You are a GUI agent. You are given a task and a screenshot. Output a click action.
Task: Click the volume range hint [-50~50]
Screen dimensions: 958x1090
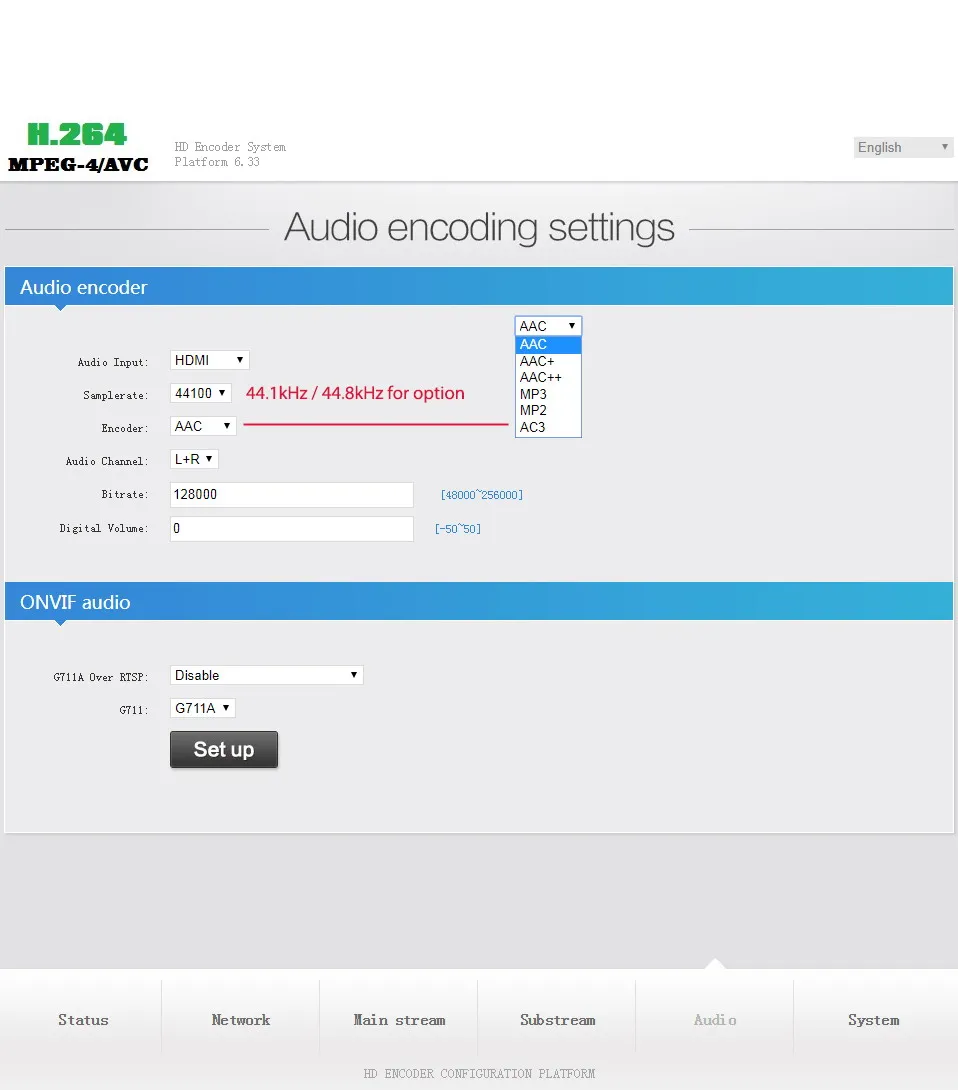(x=457, y=529)
